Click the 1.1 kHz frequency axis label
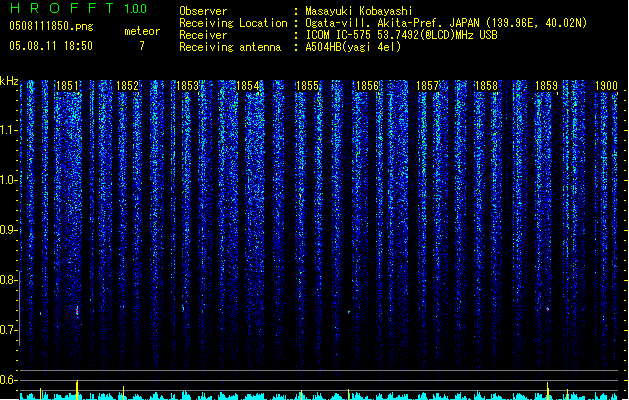 click(x=8, y=130)
